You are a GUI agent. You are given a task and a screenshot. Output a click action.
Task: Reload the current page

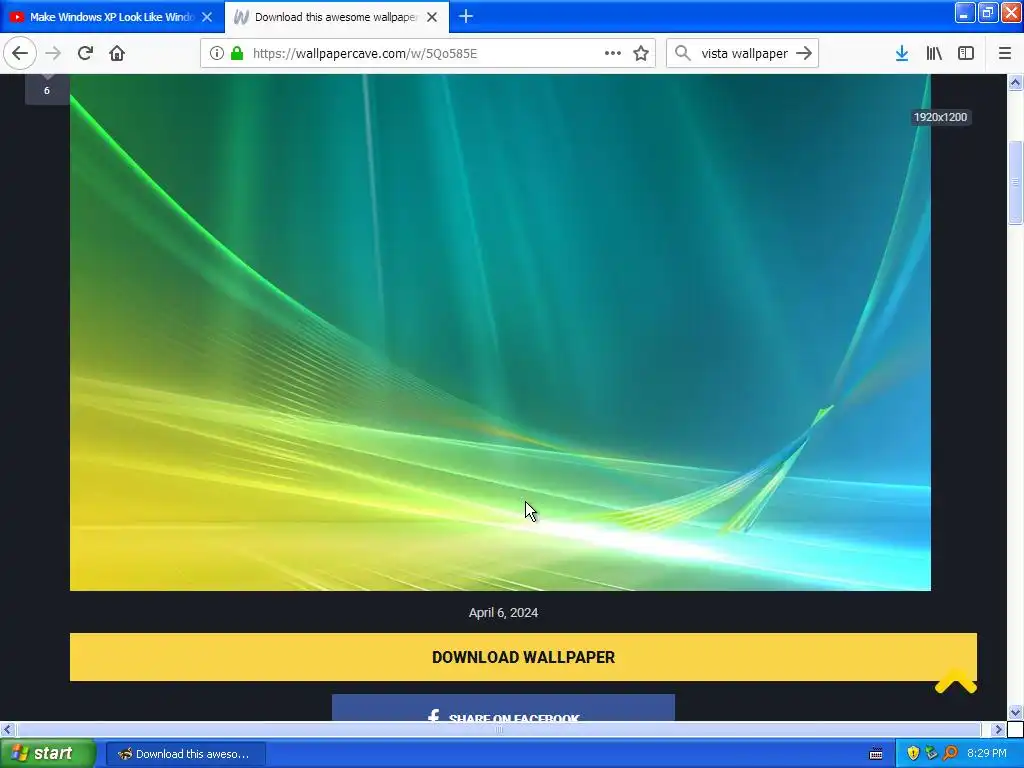(x=85, y=53)
